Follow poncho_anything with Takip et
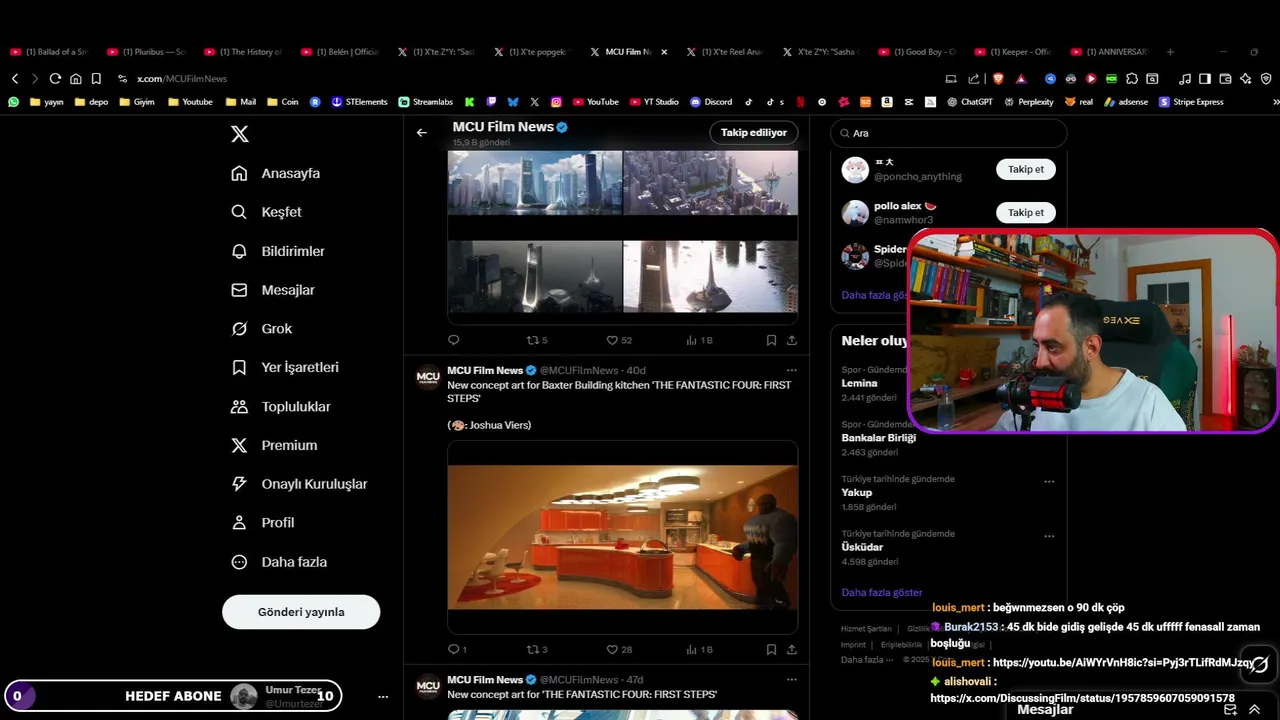 point(1026,169)
